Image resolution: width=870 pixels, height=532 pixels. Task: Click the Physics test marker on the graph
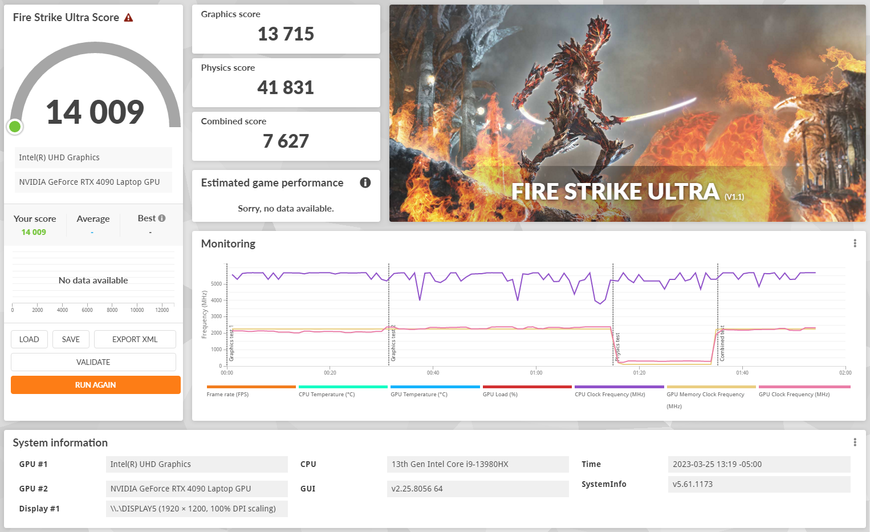point(618,346)
